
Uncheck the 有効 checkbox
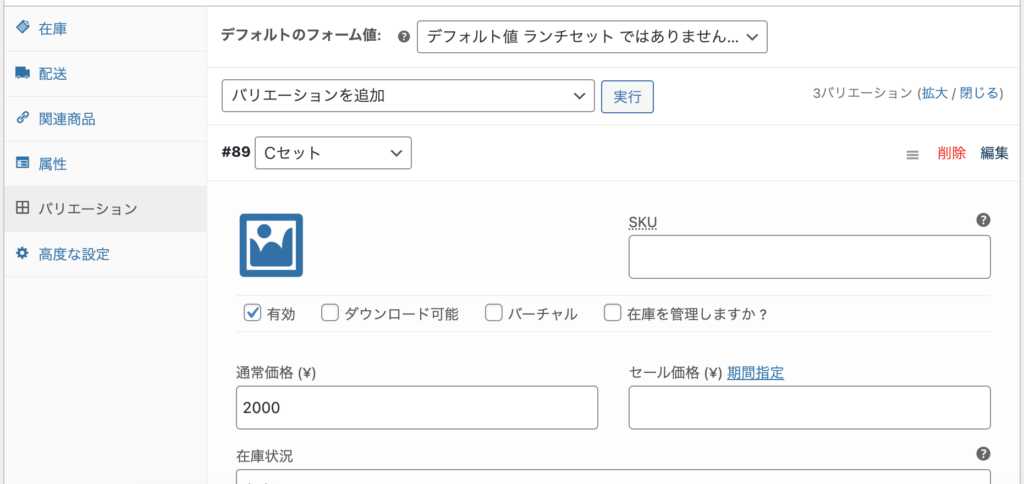(253, 313)
